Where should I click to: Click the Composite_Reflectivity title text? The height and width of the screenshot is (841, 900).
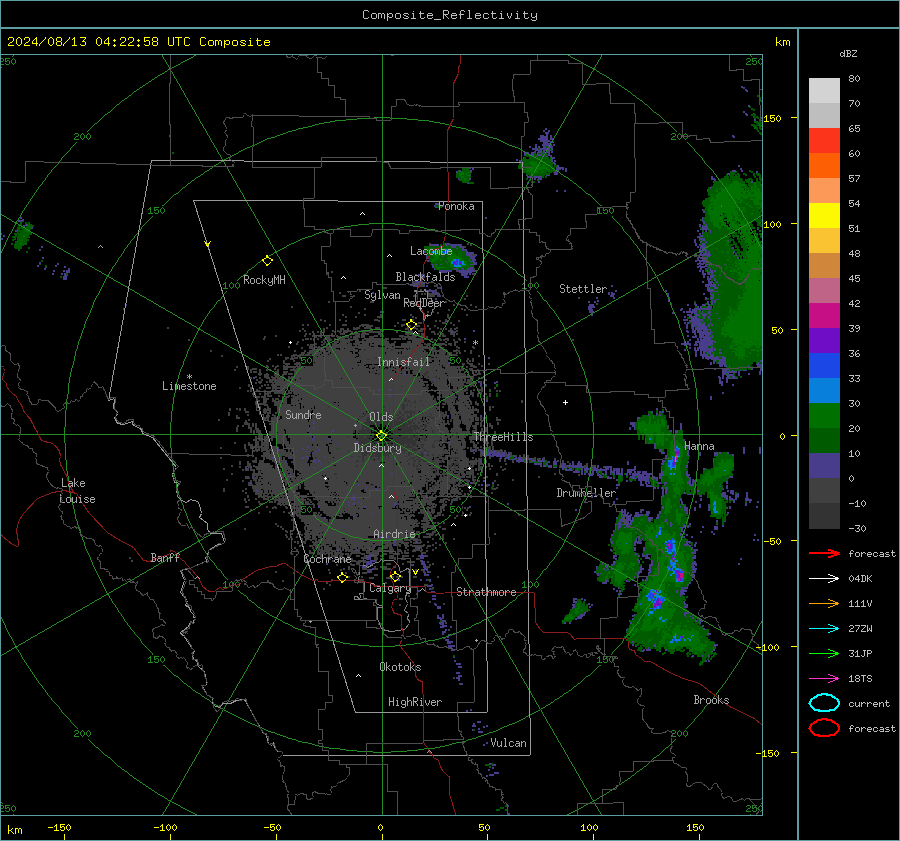[x=450, y=15]
